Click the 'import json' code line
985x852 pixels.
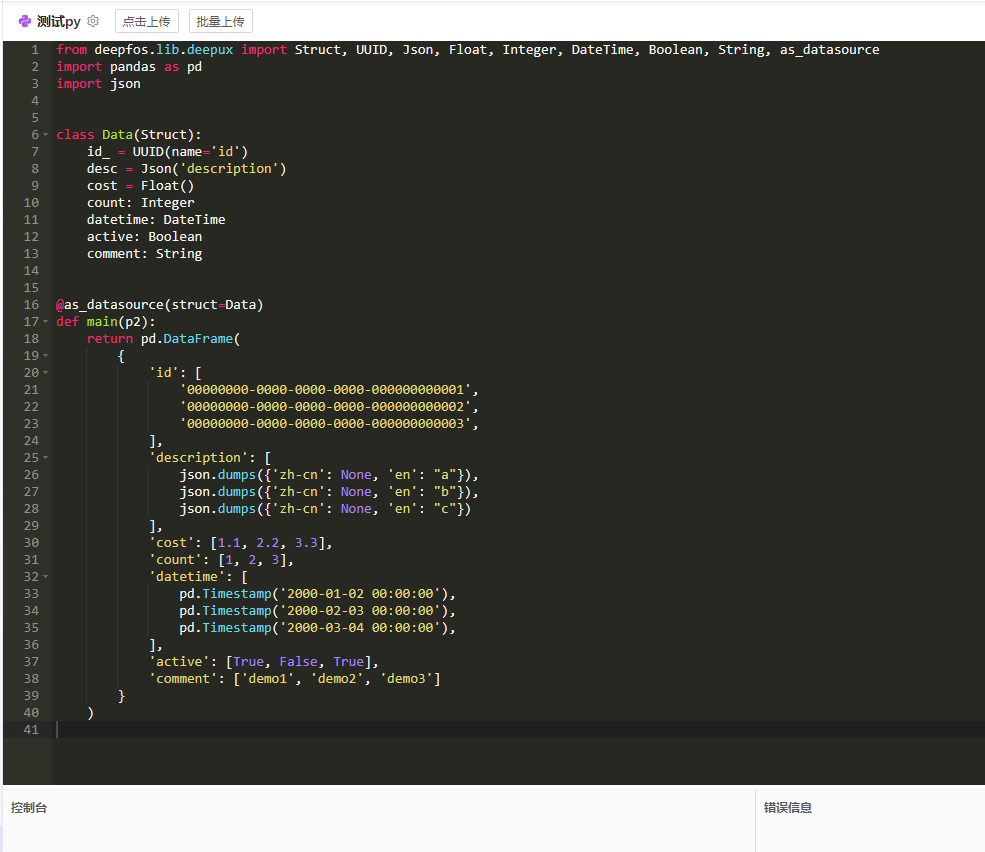[98, 84]
